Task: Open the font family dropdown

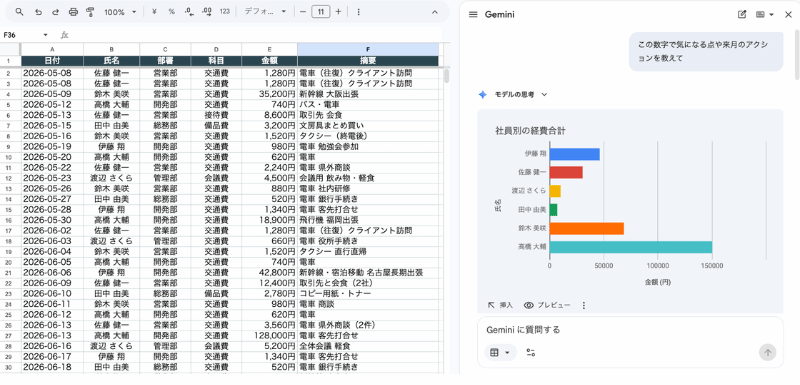Action: [x=265, y=12]
